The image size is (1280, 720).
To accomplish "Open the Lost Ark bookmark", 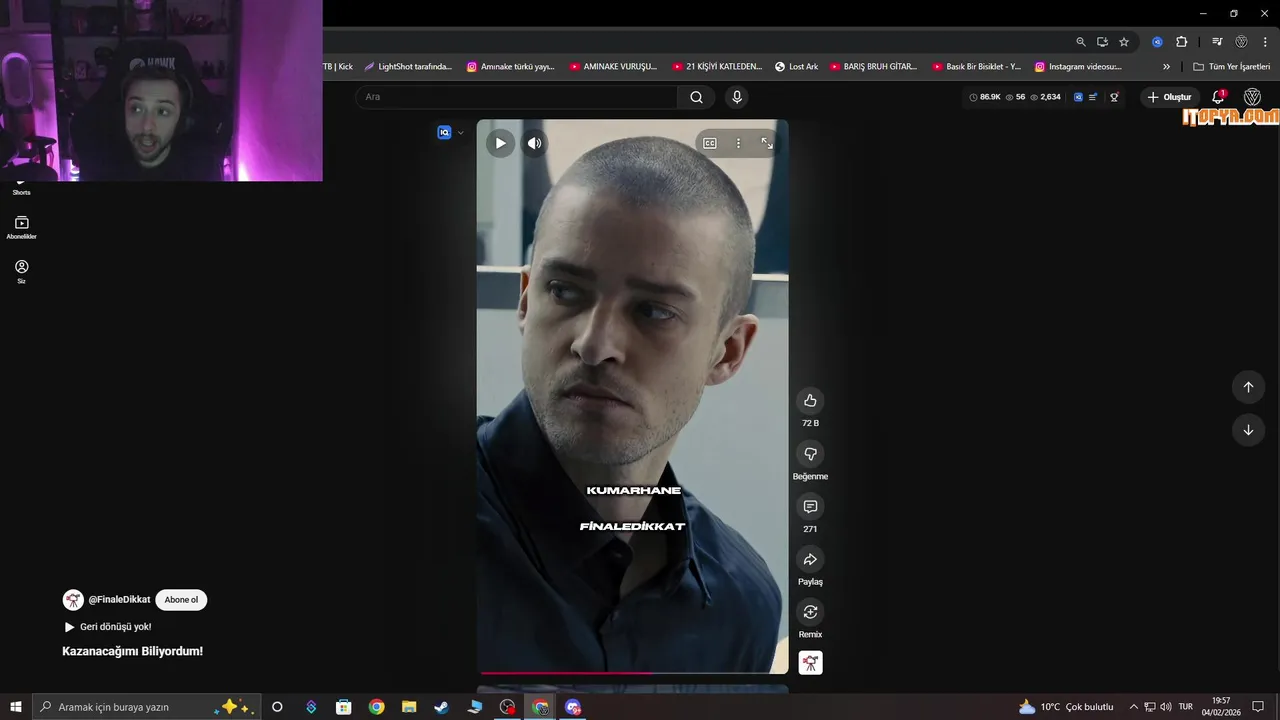I will 797,67.
